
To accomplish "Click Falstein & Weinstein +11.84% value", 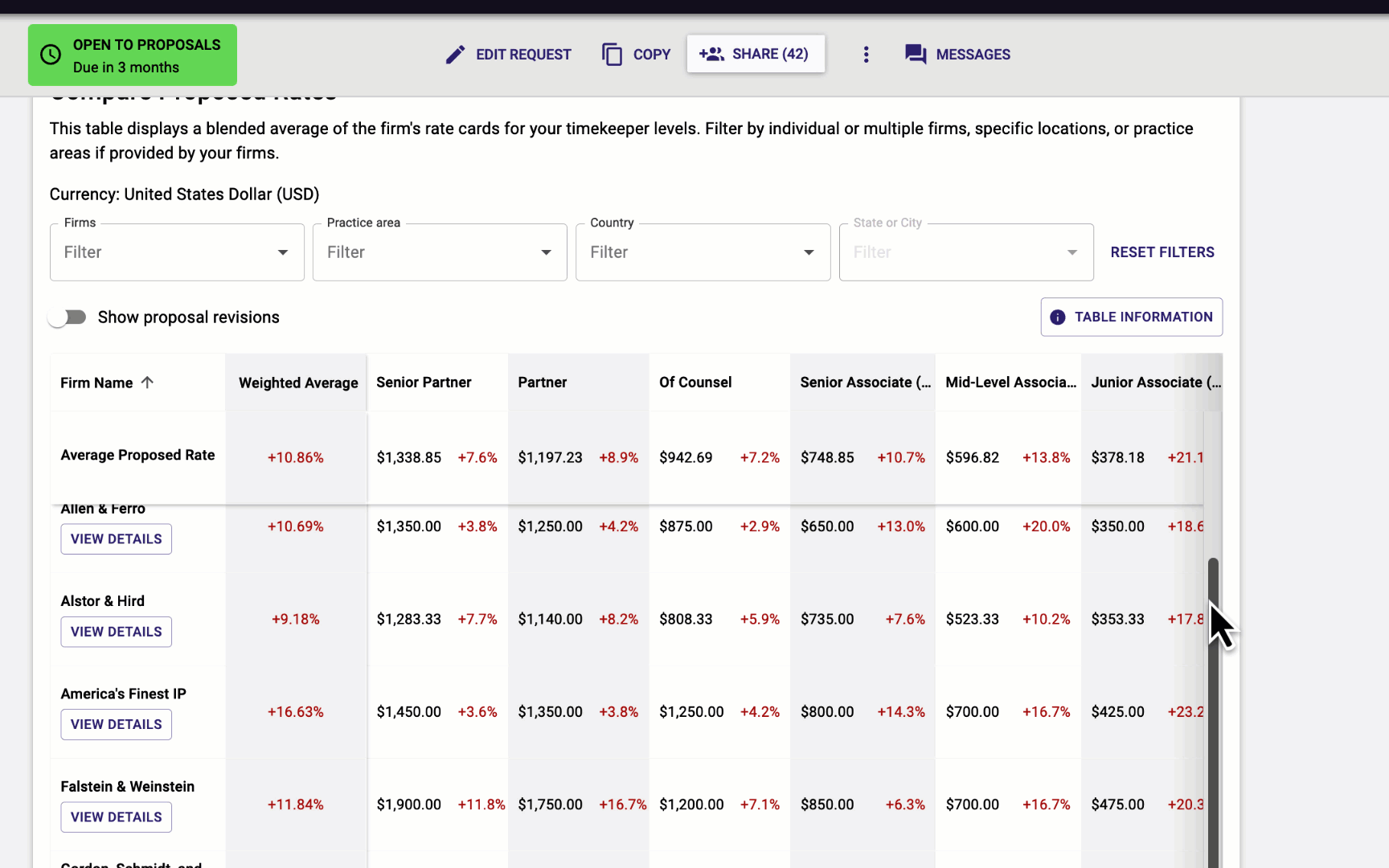I will click(296, 805).
